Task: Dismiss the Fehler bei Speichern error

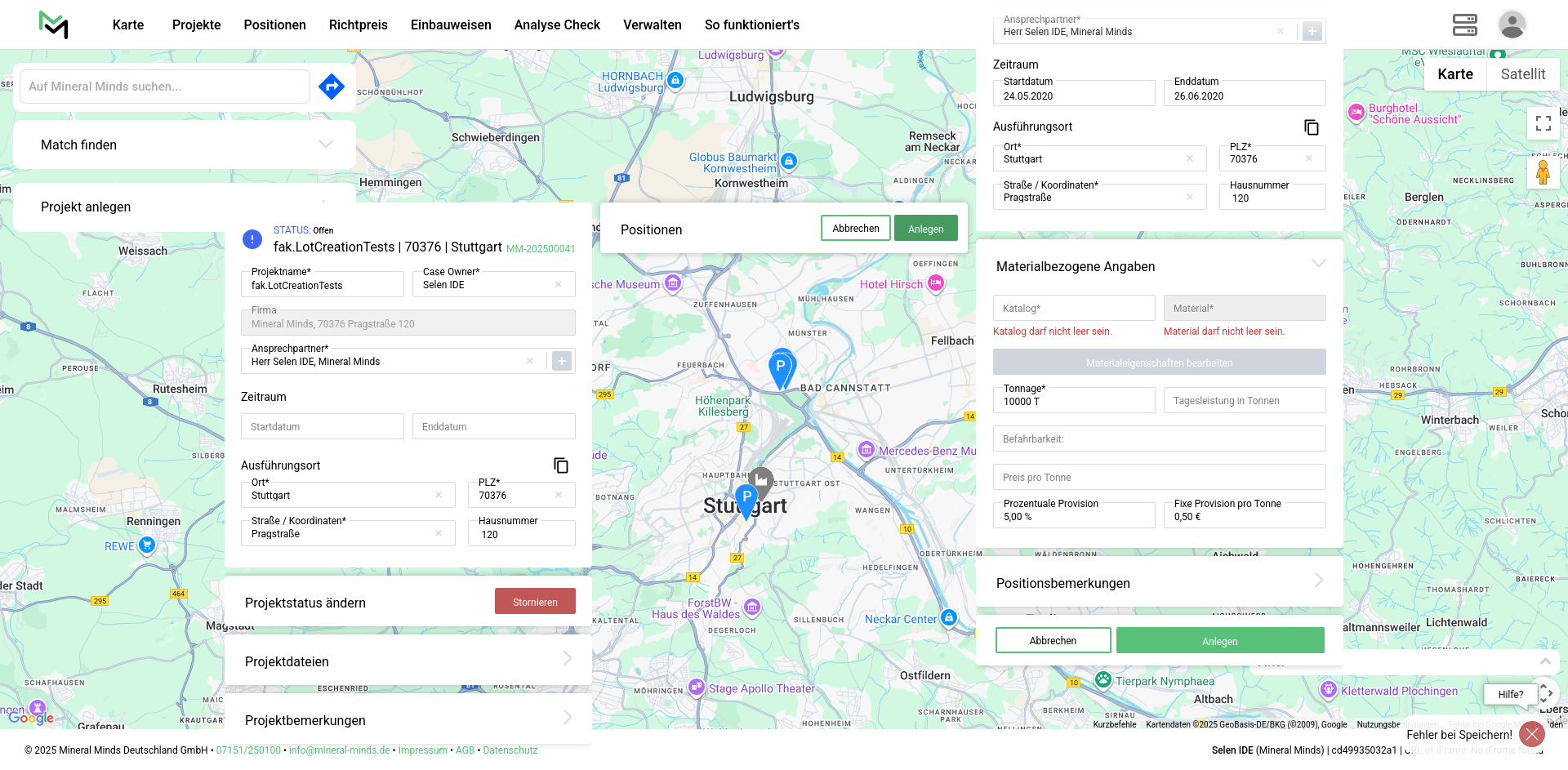Action: point(1531,734)
